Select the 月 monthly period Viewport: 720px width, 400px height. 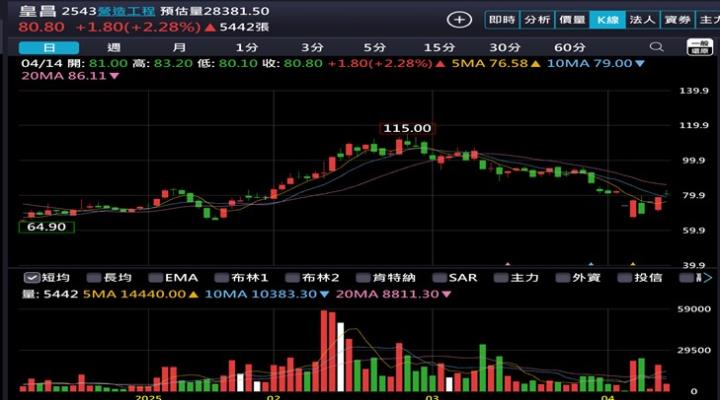(x=178, y=47)
